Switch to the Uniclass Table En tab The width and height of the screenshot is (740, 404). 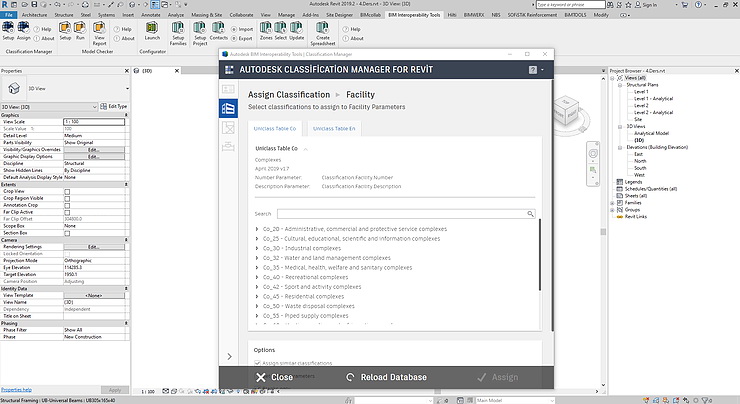[333, 128]
